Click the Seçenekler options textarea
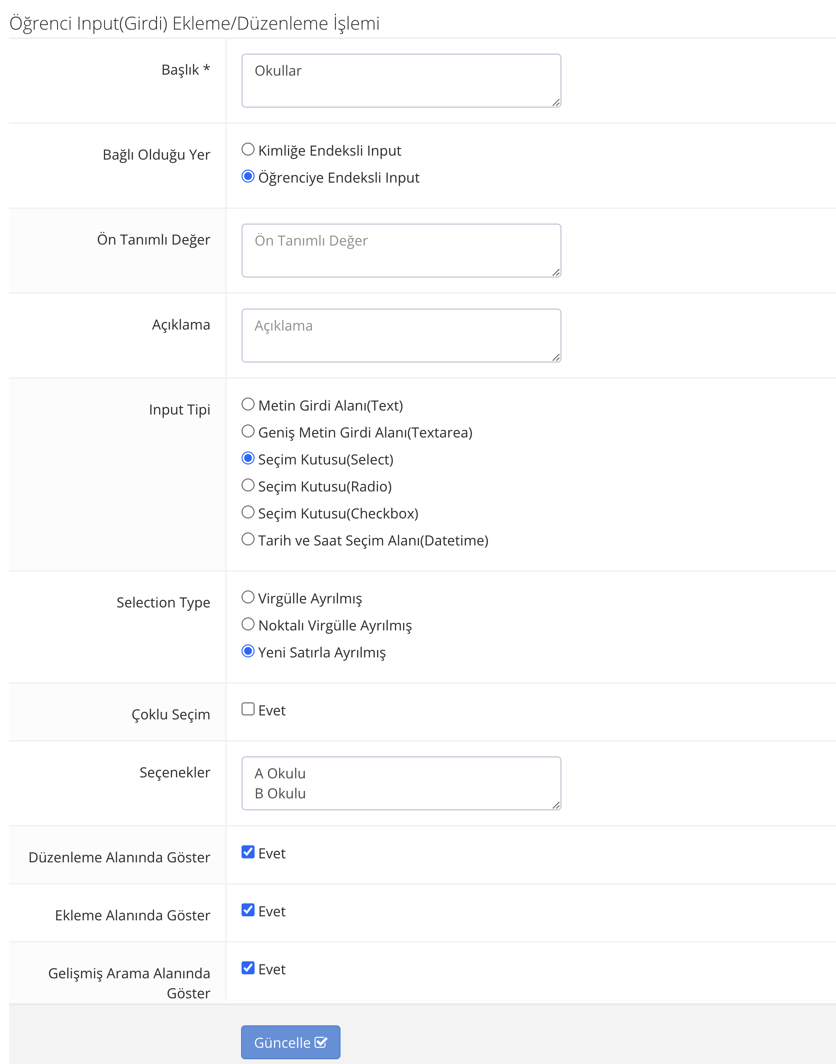The height and width of the screenshot is (1064, 836). (400, 783)
